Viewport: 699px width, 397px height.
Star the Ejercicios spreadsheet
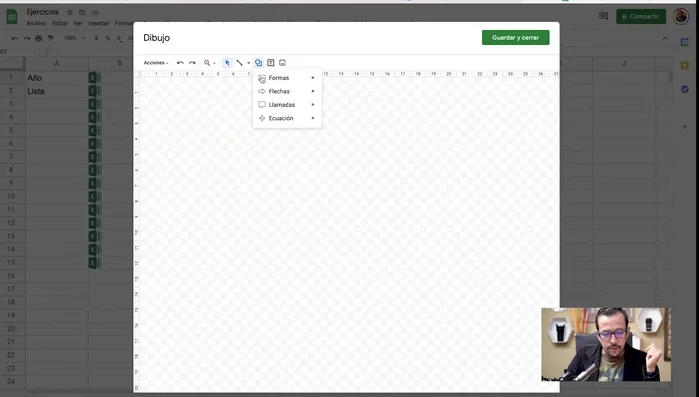point(70,12)
